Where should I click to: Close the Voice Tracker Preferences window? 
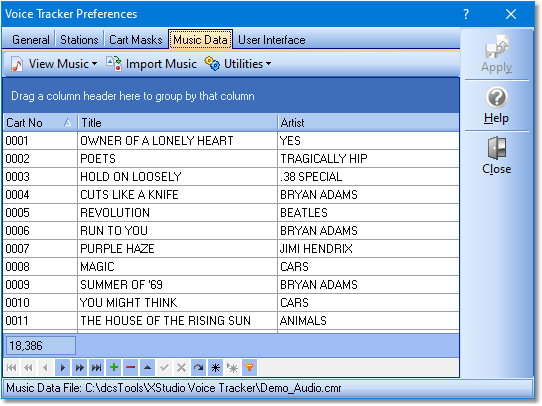point(511,14)
